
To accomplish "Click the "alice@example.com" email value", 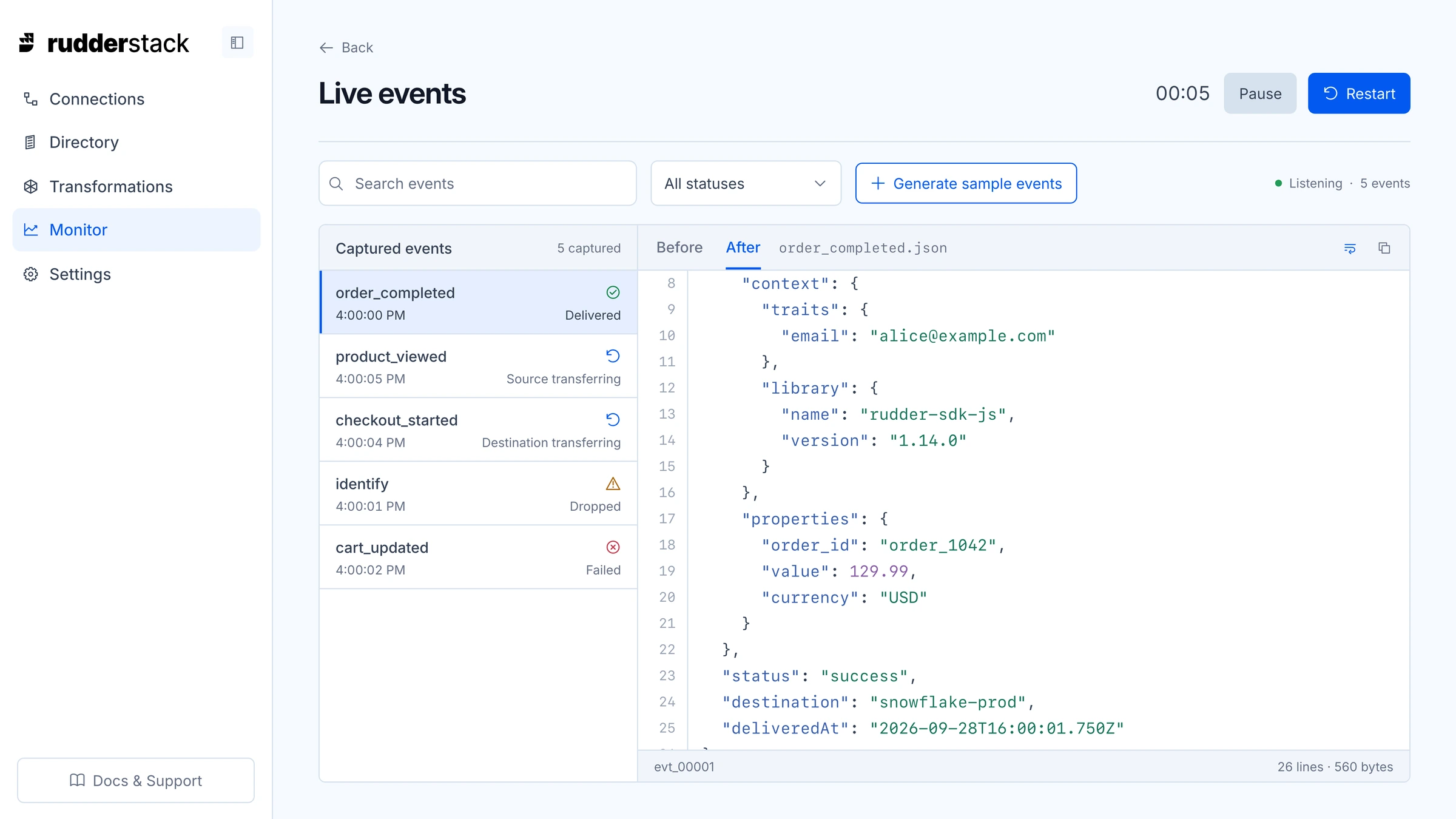I will (x=962, y=336).
